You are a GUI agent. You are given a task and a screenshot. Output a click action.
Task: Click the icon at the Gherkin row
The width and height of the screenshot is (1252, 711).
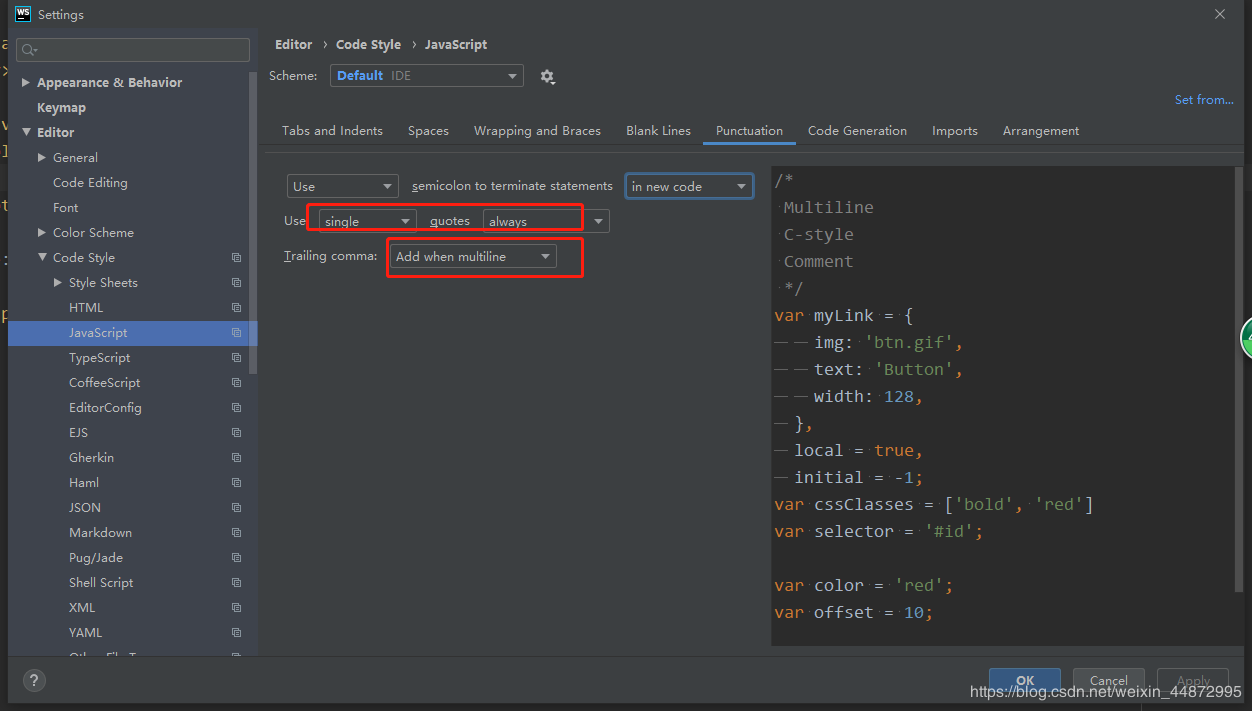(x=237, y=458)
